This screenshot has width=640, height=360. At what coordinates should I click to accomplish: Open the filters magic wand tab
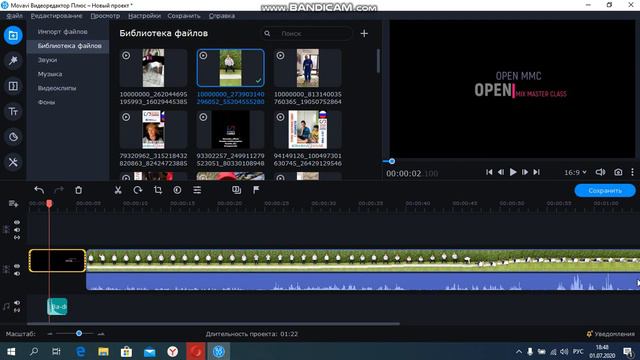point(13,60)
